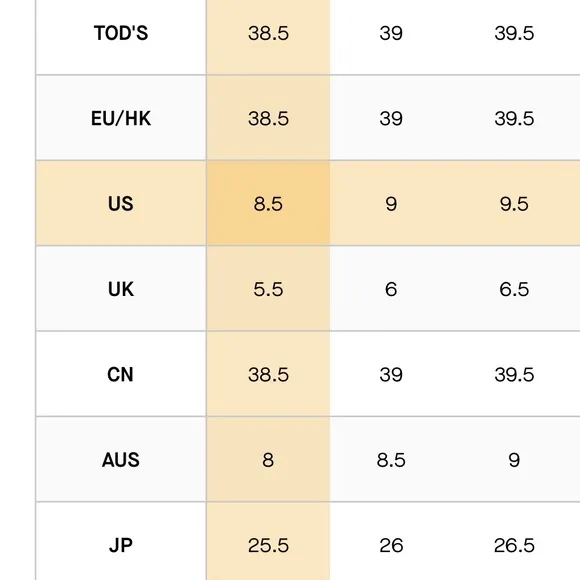Select CN size 38.5 cell
Screen dimensions: 580x580
pos(268,374)
